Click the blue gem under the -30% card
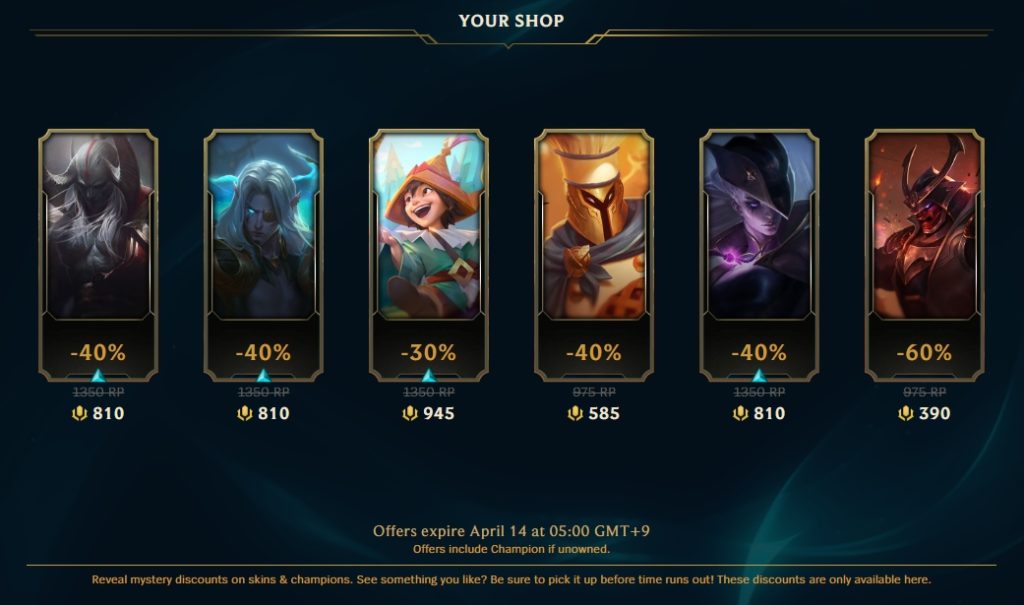This screenshot has width=1024, height=605. tap(428, 376)
